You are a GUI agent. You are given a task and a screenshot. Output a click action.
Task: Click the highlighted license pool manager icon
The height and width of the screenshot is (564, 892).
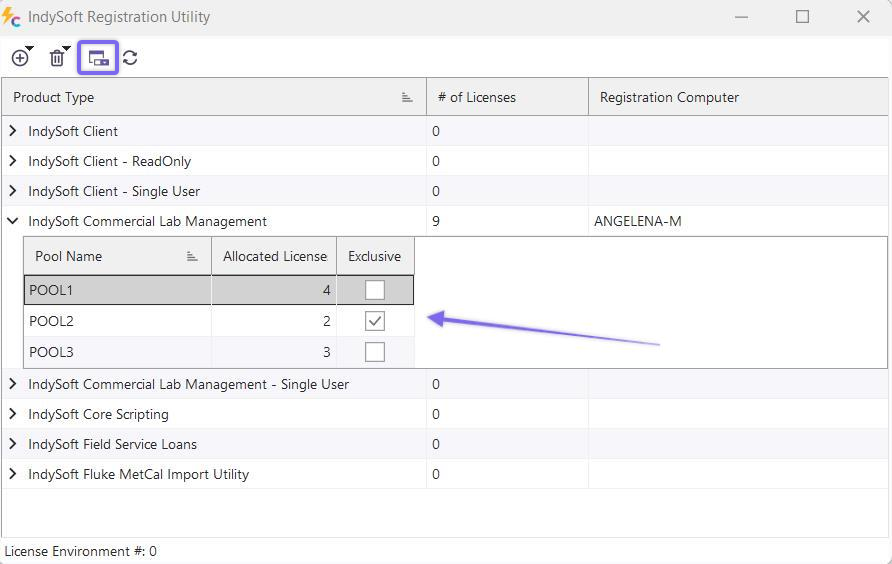coord(98,58)
